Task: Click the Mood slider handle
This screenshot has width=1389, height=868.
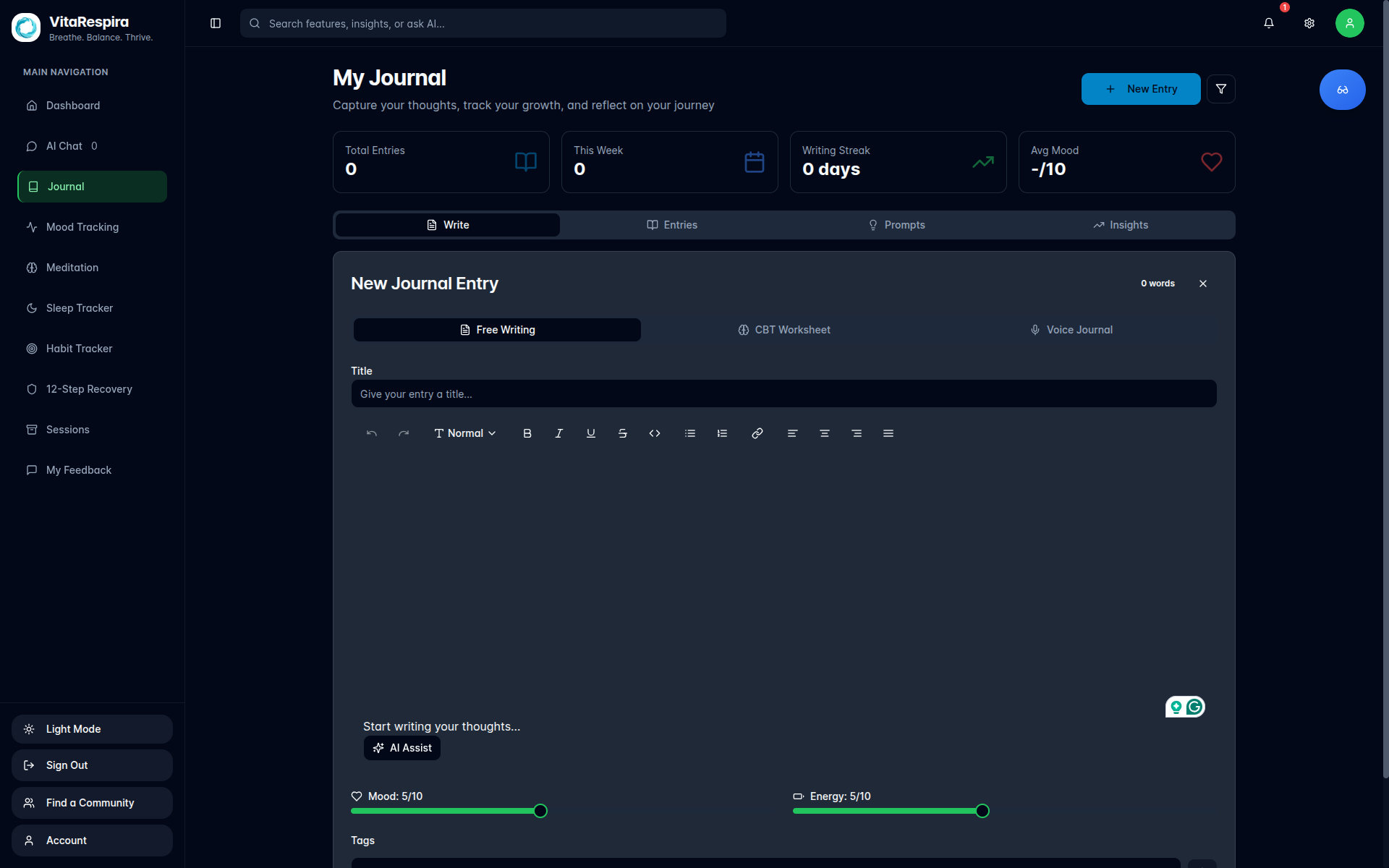Action: point(540,811)
